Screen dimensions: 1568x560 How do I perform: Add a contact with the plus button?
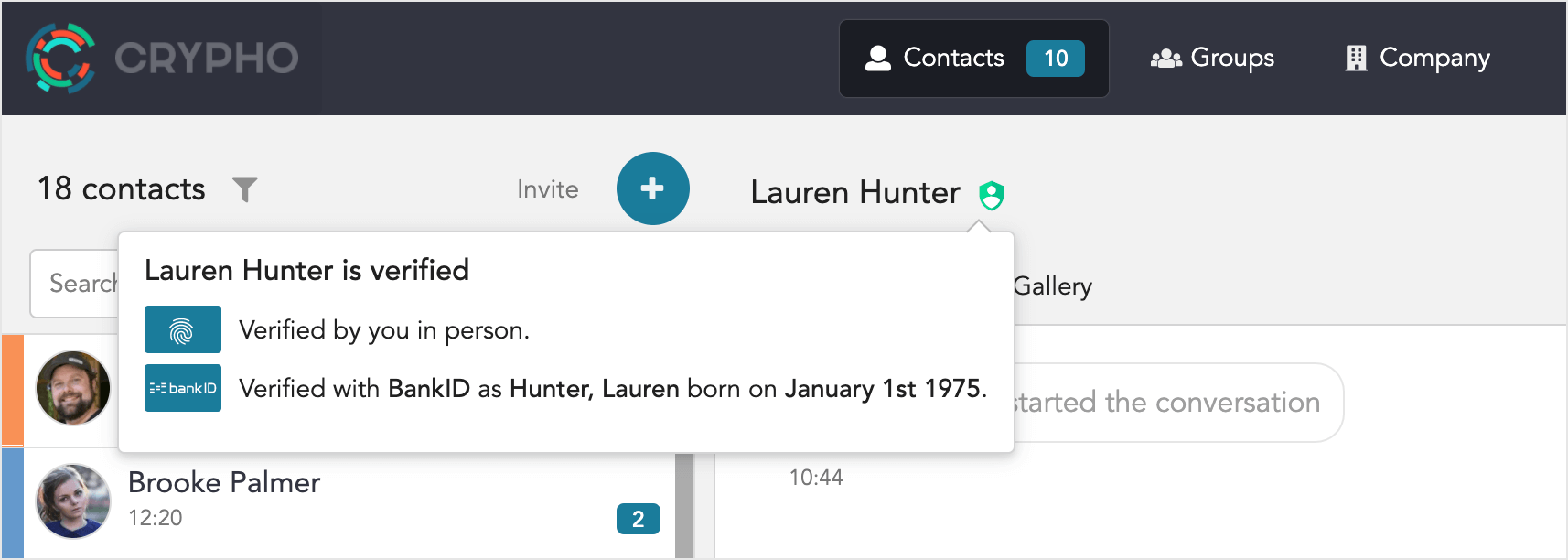652,188
